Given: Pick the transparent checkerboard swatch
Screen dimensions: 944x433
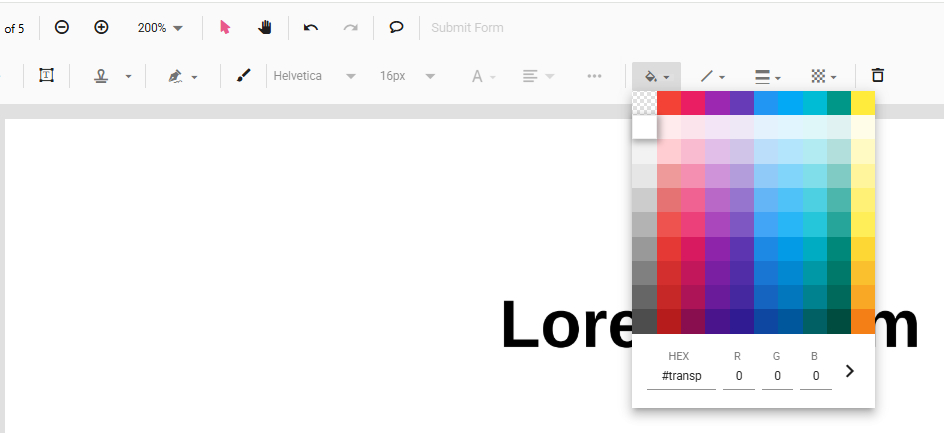Looking at the screenshot, I should click(x=645, y=103).
